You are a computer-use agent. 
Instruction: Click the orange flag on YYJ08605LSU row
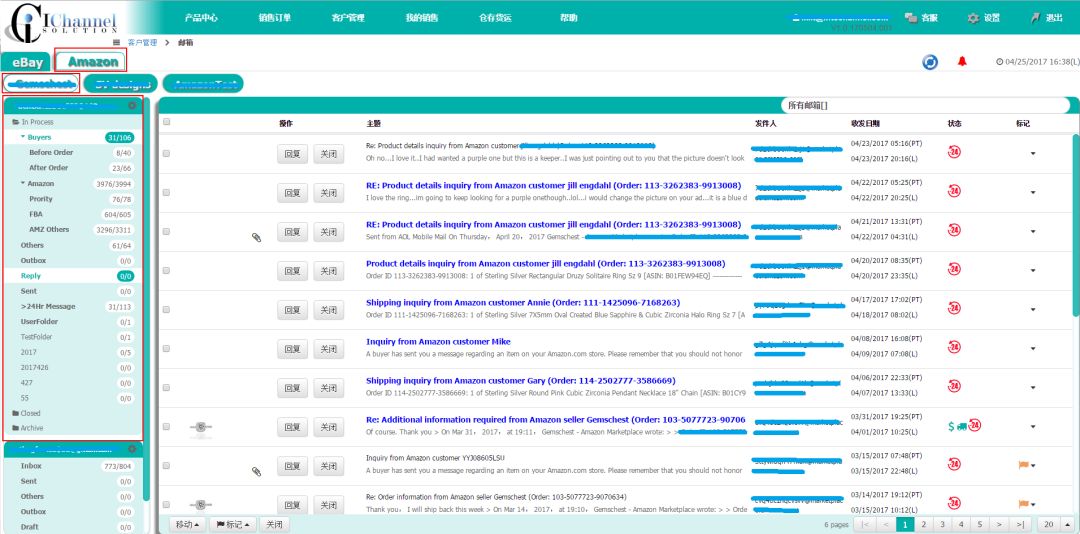tap(1023, 465)
